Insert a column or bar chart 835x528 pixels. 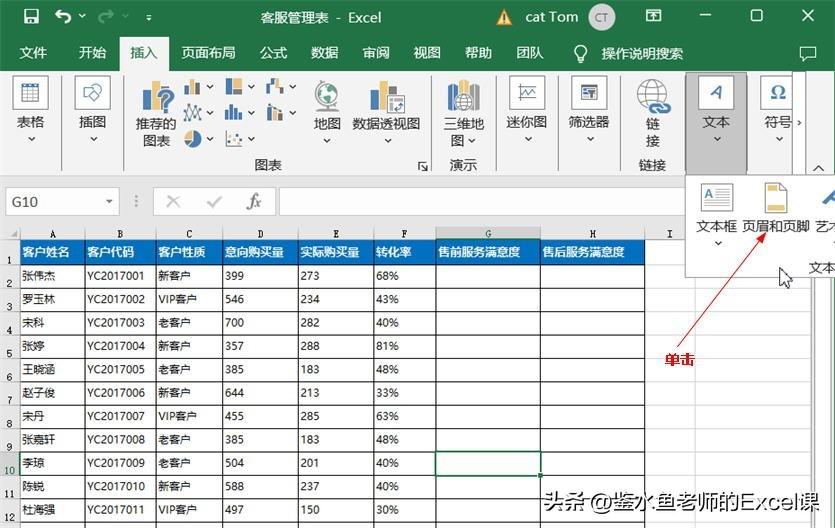click(198, 87)
